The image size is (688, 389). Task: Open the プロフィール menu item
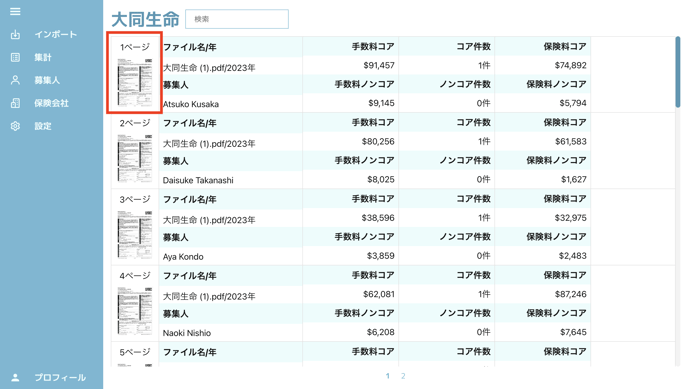point(60,377)
